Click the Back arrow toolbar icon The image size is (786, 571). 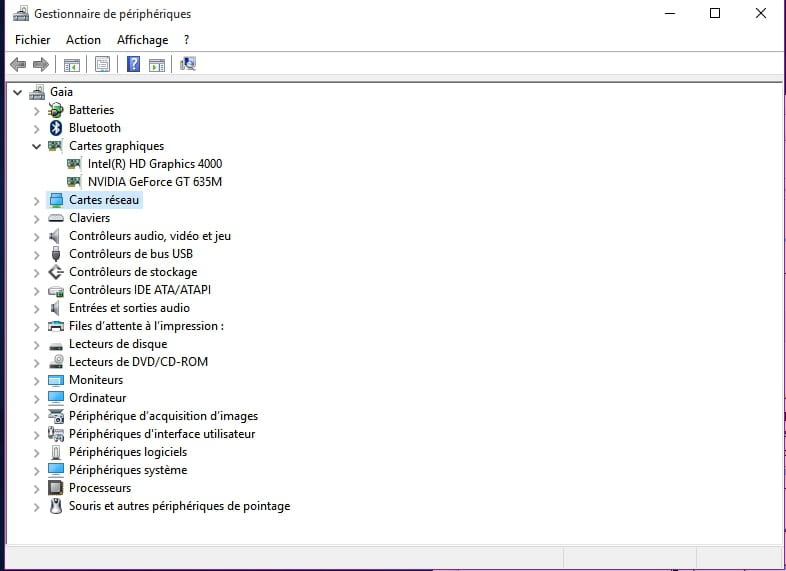(x=18, y=64)
